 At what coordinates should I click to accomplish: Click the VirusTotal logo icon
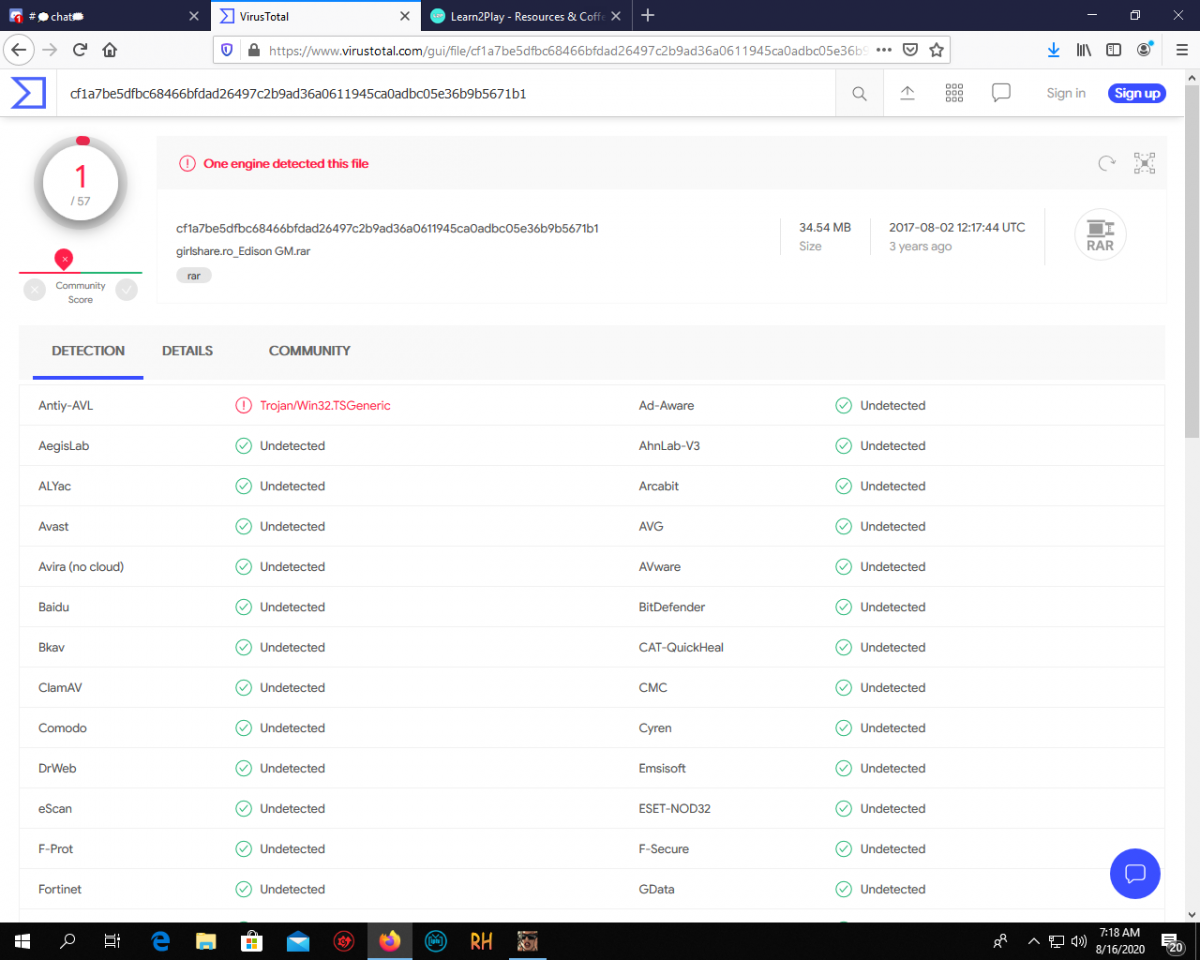pos(28,93)
